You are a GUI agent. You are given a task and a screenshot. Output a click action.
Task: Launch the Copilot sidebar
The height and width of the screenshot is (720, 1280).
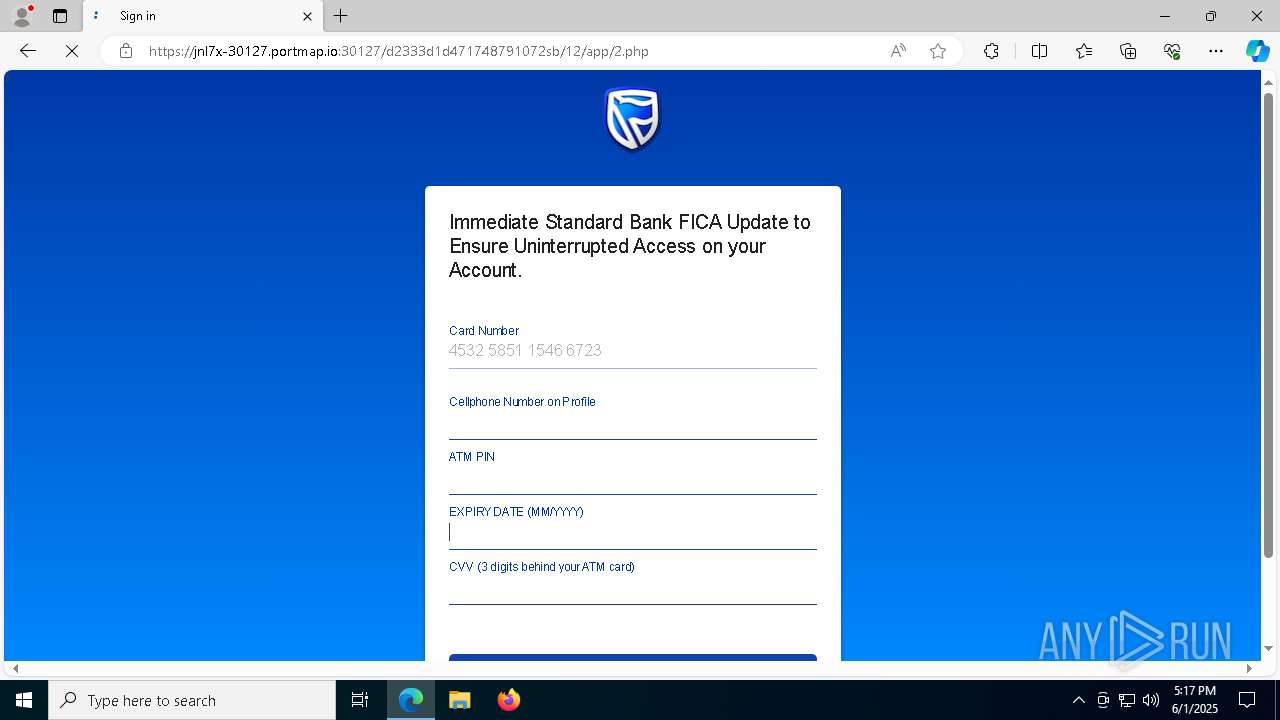1257,51
